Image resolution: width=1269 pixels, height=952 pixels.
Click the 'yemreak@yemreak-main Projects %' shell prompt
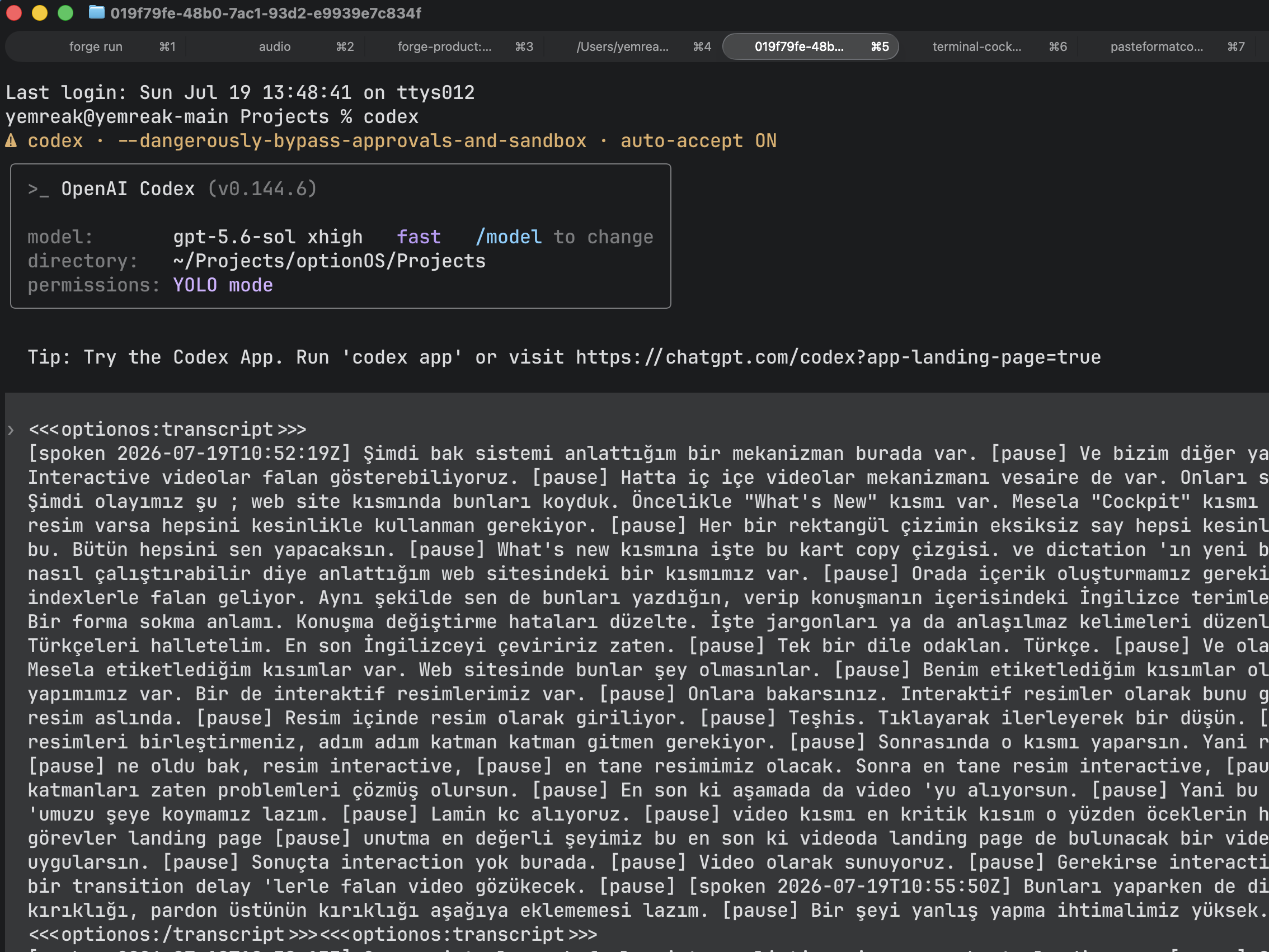pyautogui.click(x=178, y=116)
